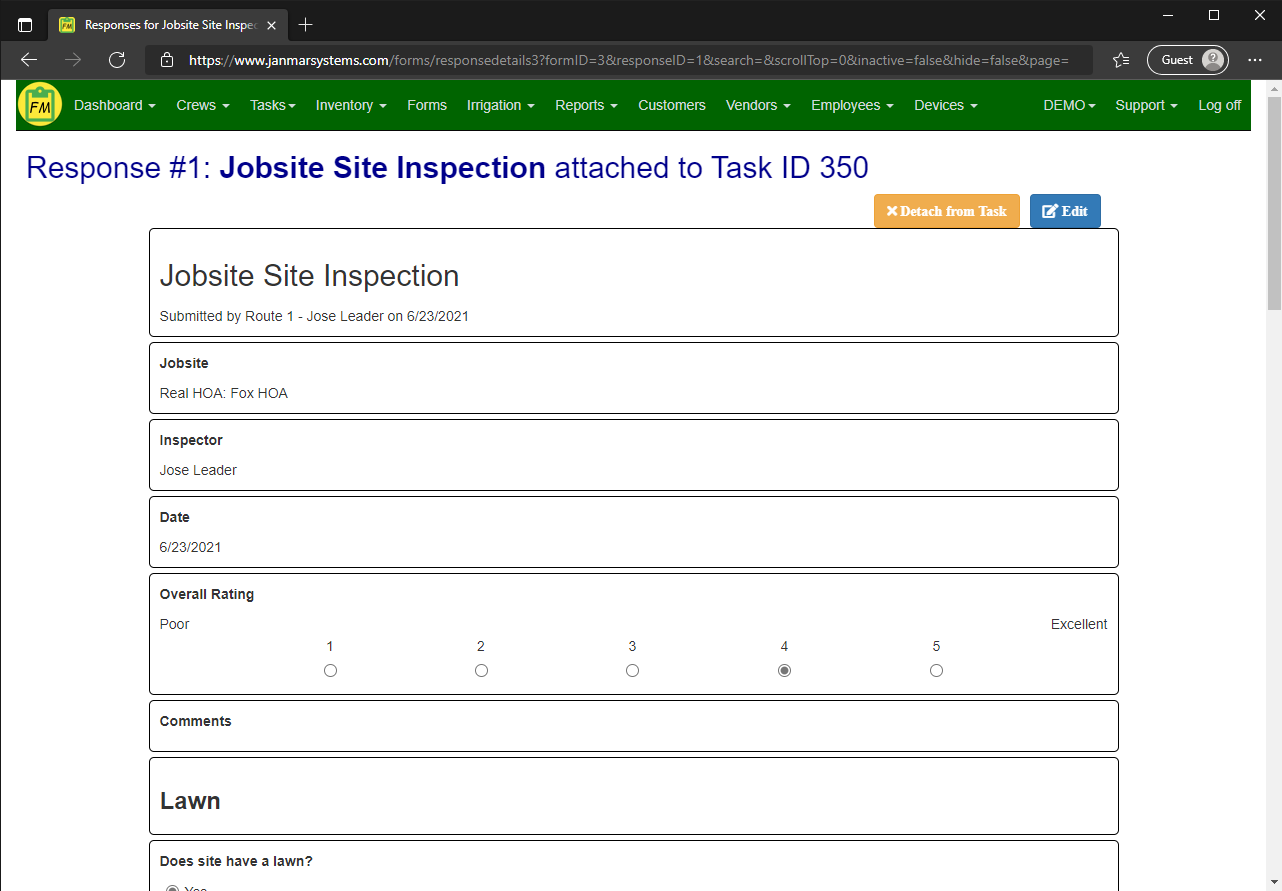Screen dimensions: 1282x891
Task: Click the lock site information icon
Action: click(x=167, y=60)
